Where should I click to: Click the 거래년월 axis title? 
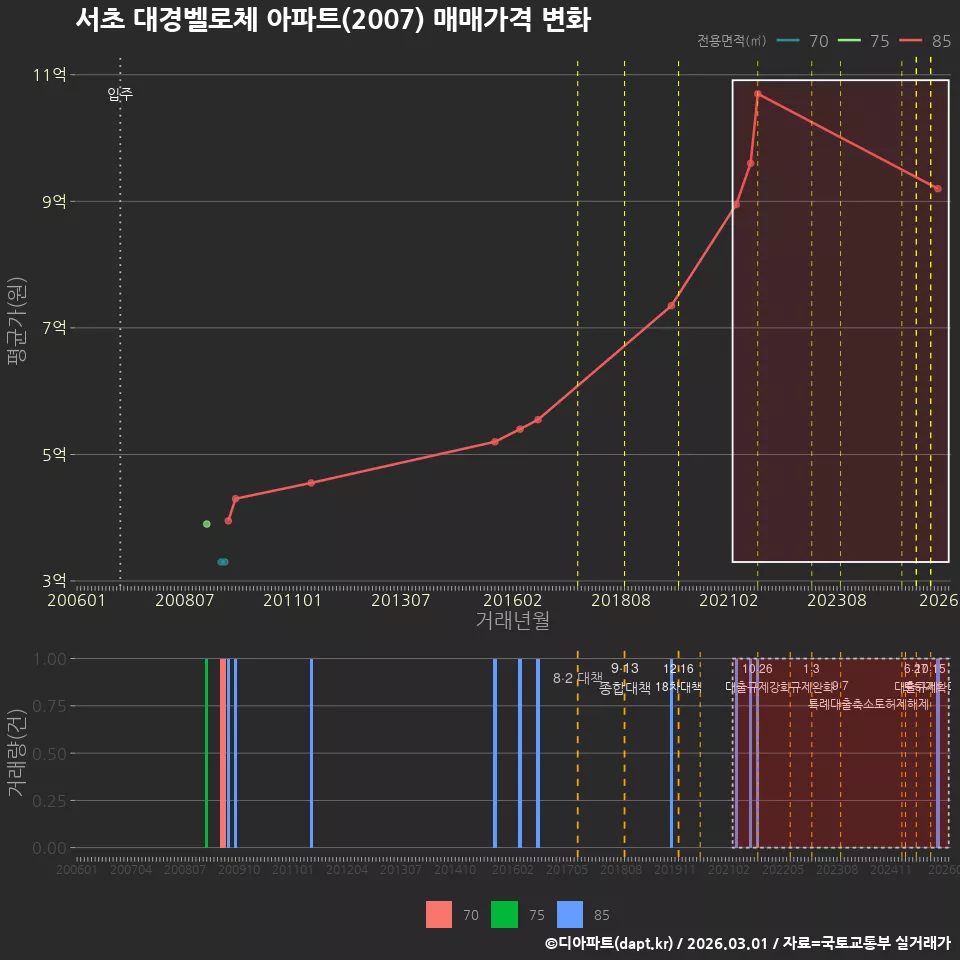[512, 620]
